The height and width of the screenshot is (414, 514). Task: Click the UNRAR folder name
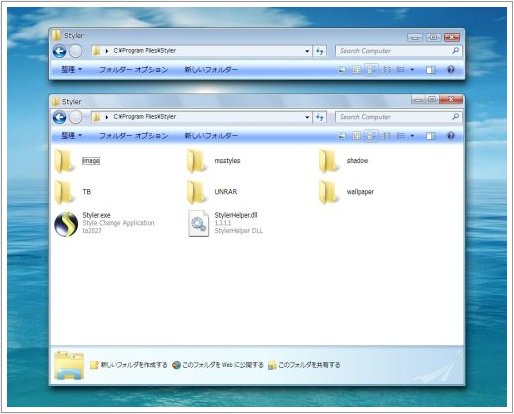[226, 192]
